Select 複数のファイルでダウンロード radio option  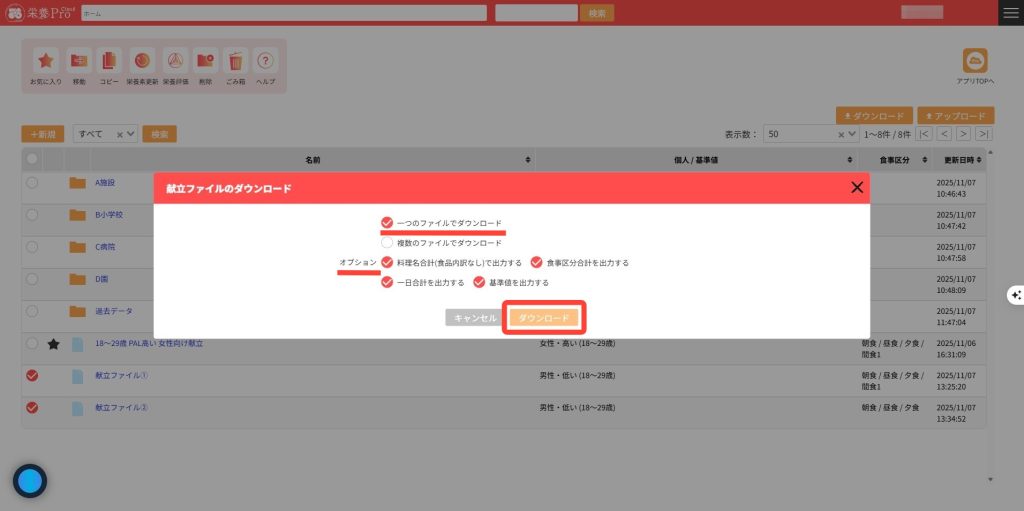pyautogui.click(x=387, y=242)
